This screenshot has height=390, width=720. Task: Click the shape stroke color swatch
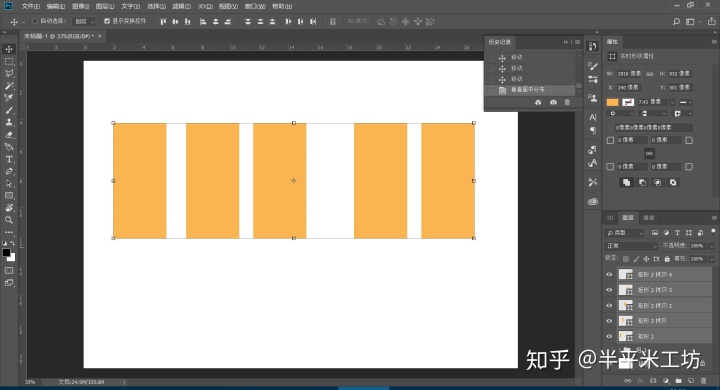coord(628,102)
